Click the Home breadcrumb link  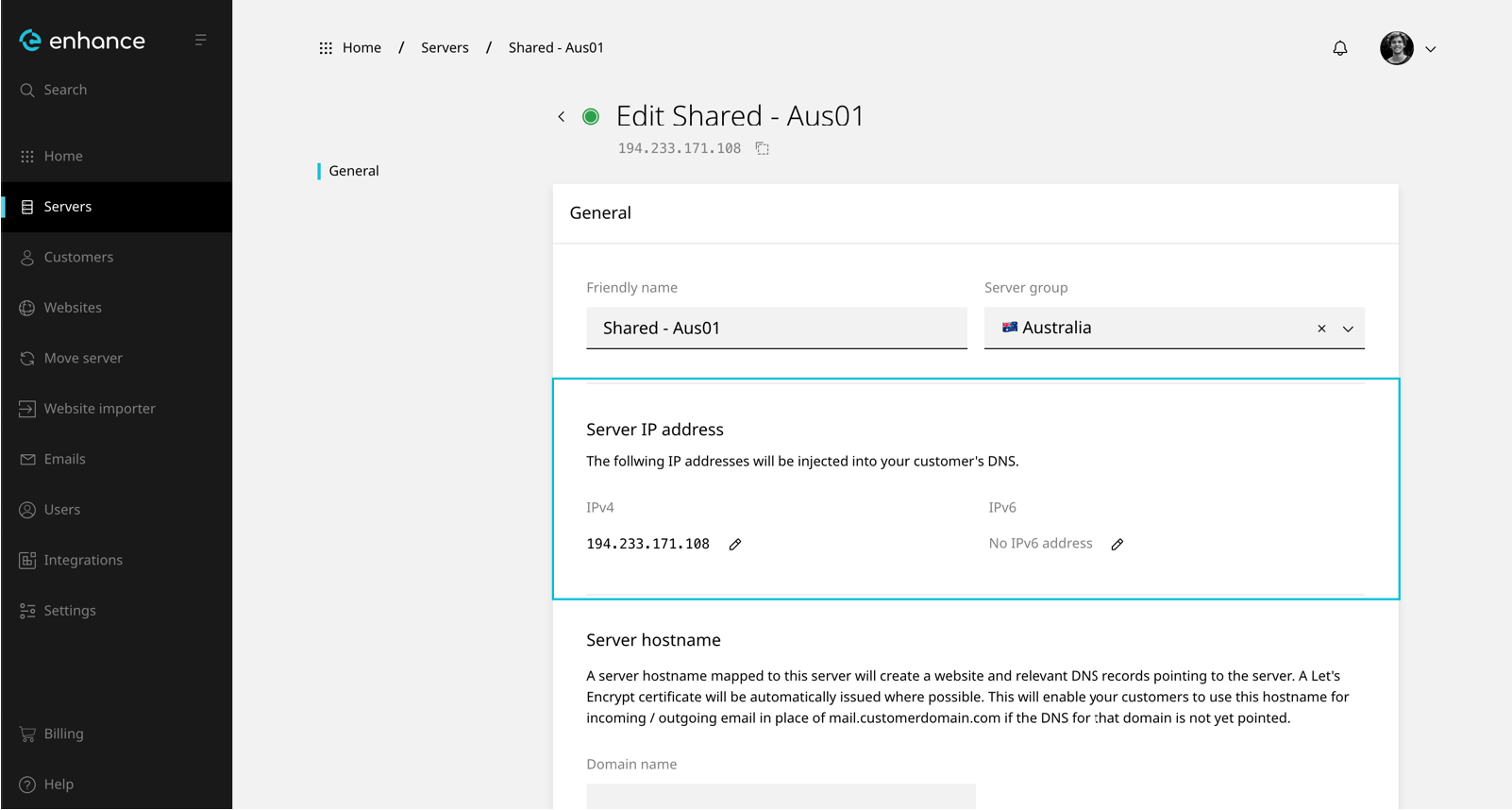[361, 47]
